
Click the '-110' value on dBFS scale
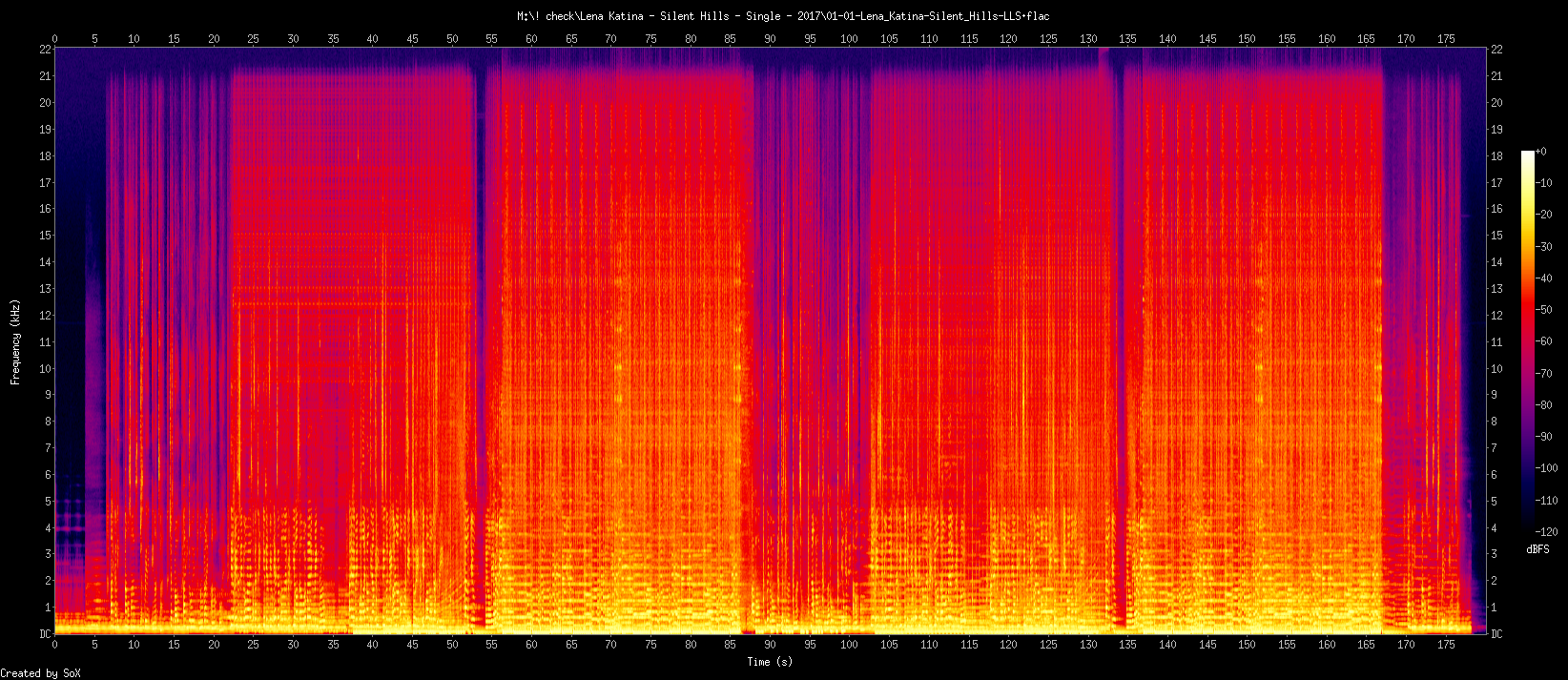tap(1546, 500)
